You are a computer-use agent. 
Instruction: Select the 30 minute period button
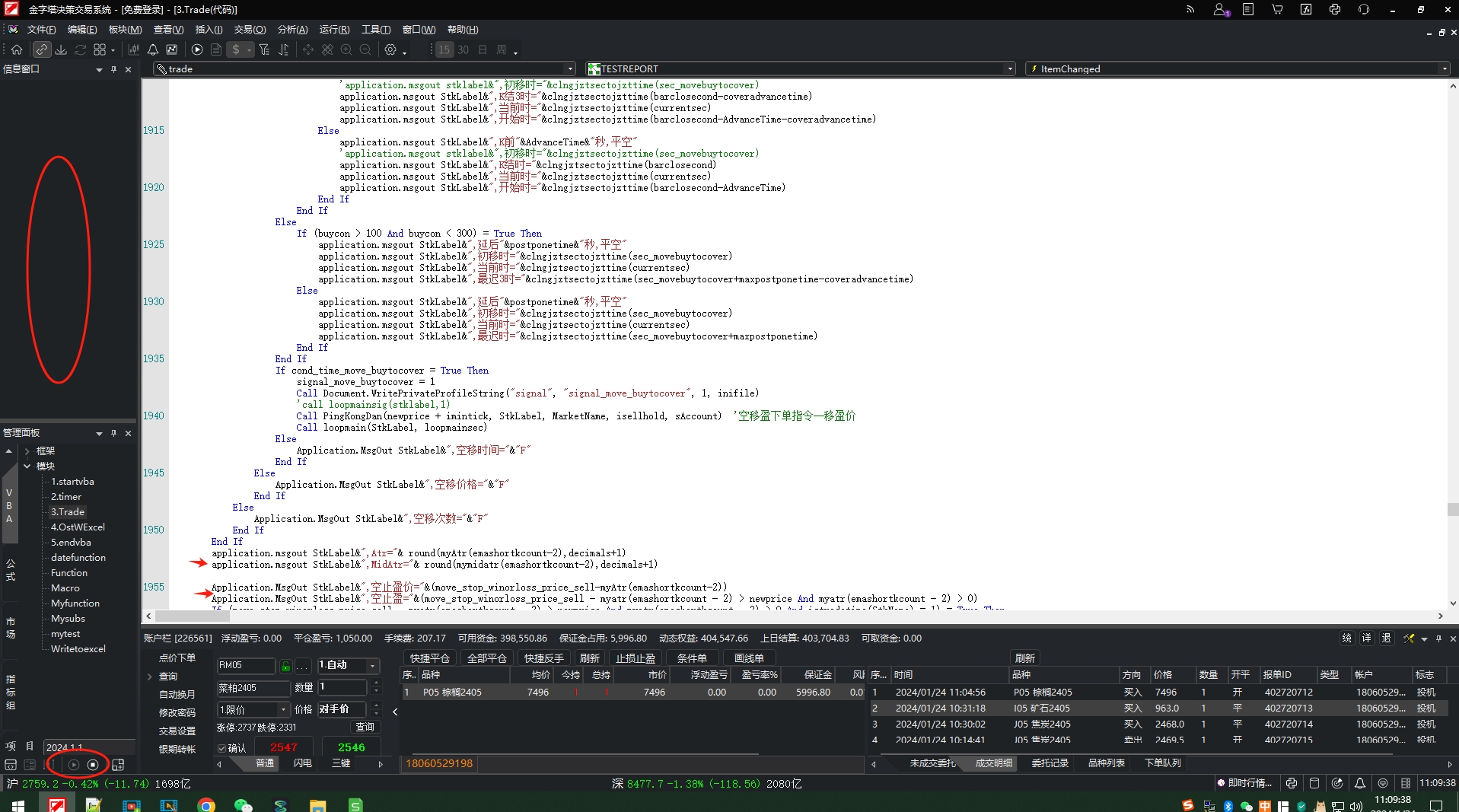pyautogui.click(x=463, y=49)
